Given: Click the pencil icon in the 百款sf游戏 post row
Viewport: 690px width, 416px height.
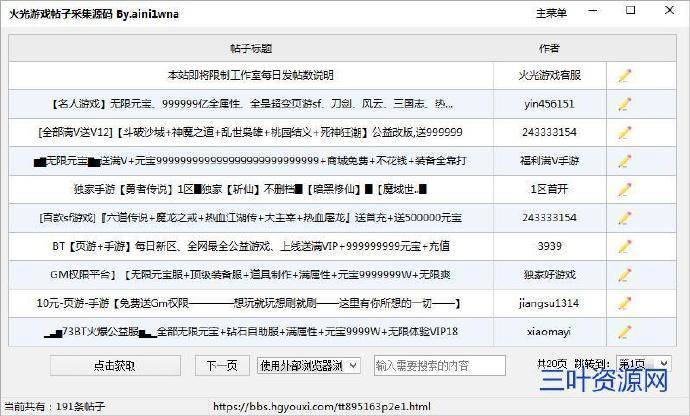Looking at the screenshot, I should [624, 218].
